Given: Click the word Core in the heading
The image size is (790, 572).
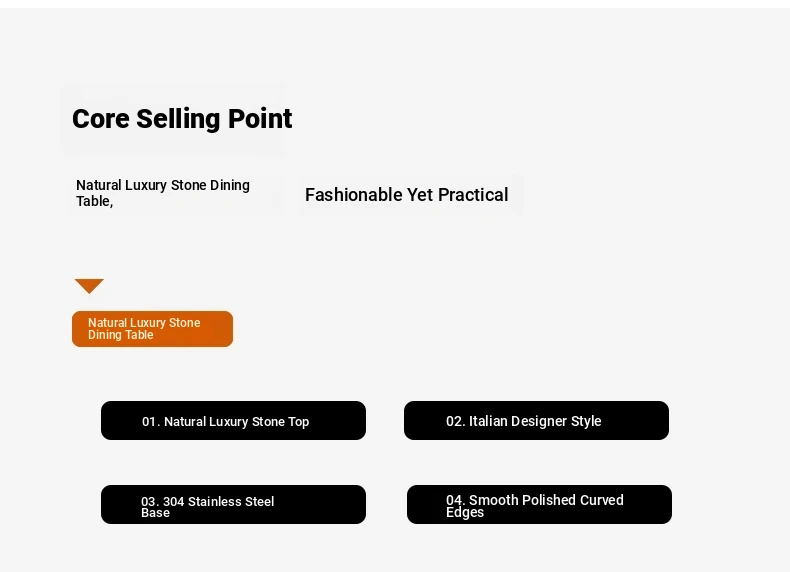Looking at the screenshot, I should [101, 119].
